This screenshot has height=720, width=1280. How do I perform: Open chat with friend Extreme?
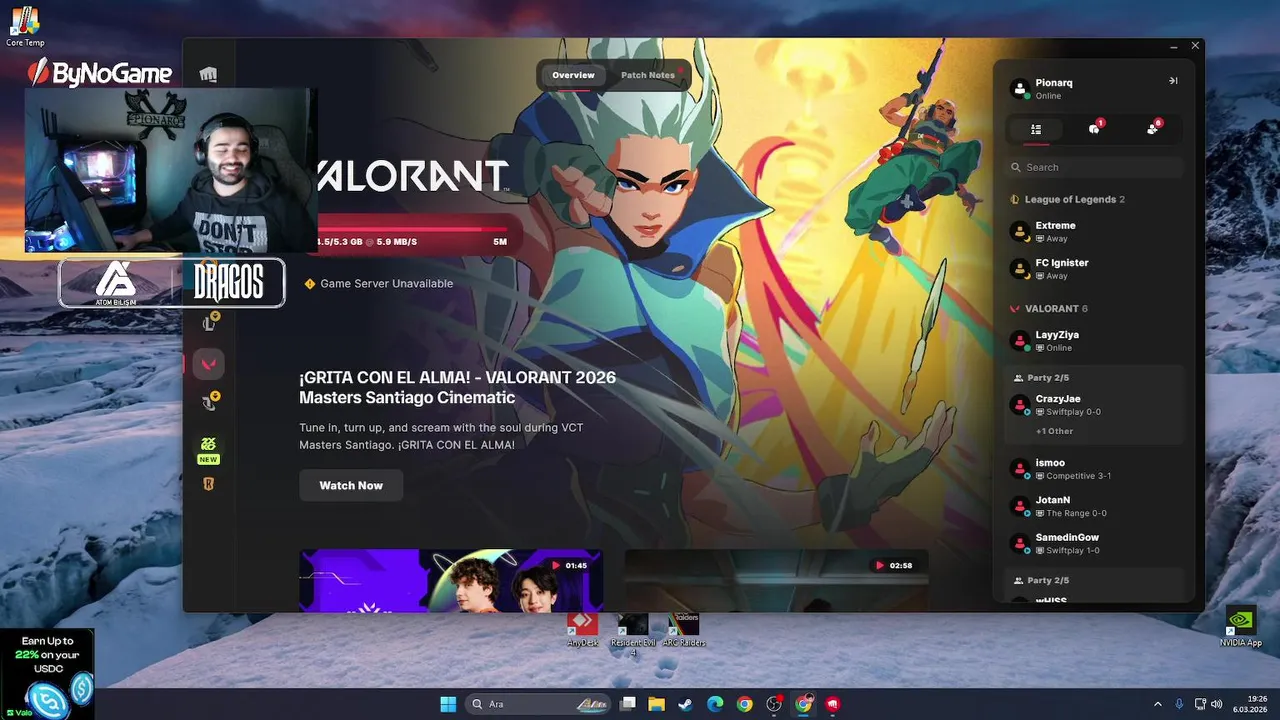pos(1095,232)
